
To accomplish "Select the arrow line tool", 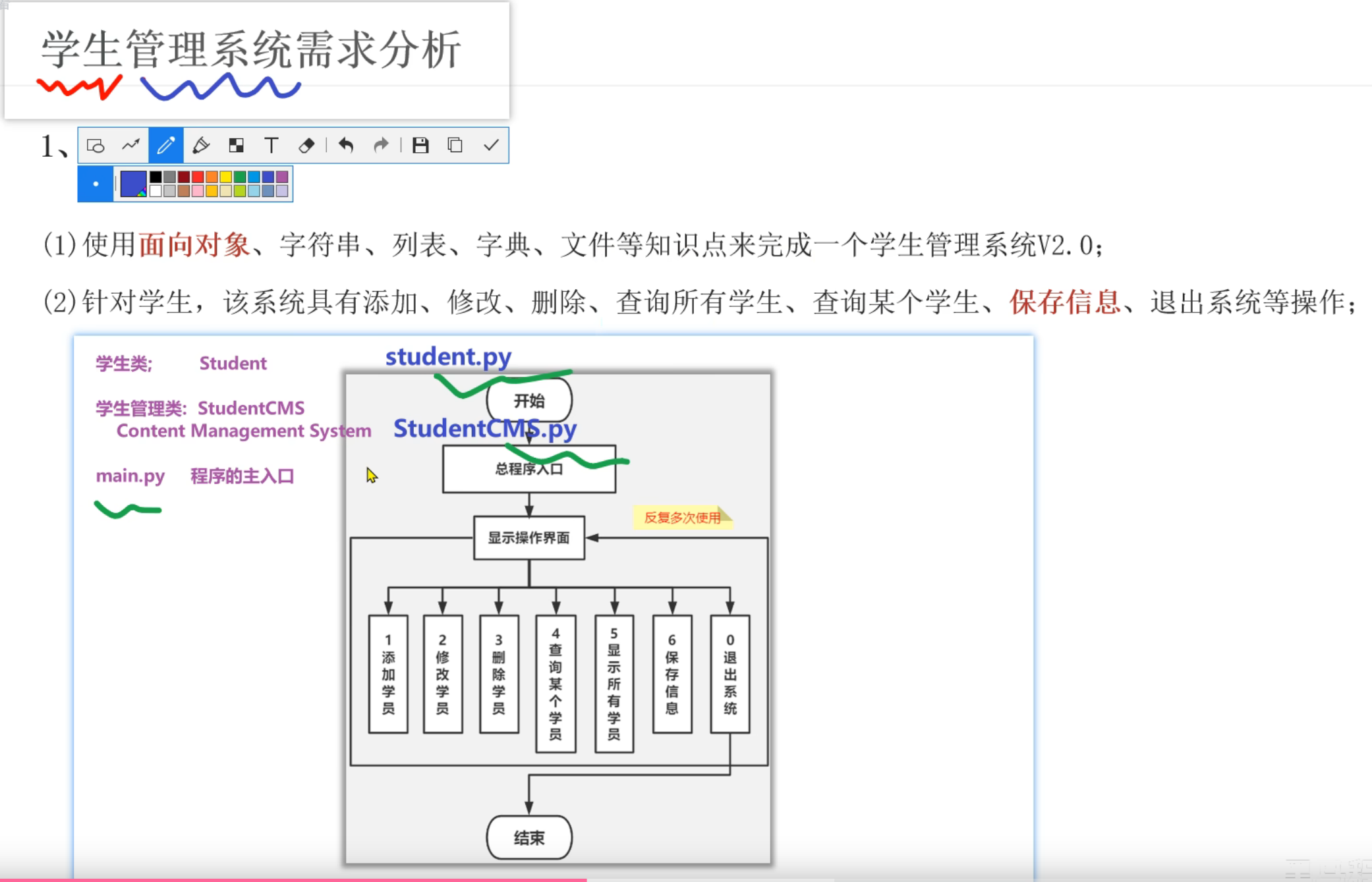I will point(130,145).
